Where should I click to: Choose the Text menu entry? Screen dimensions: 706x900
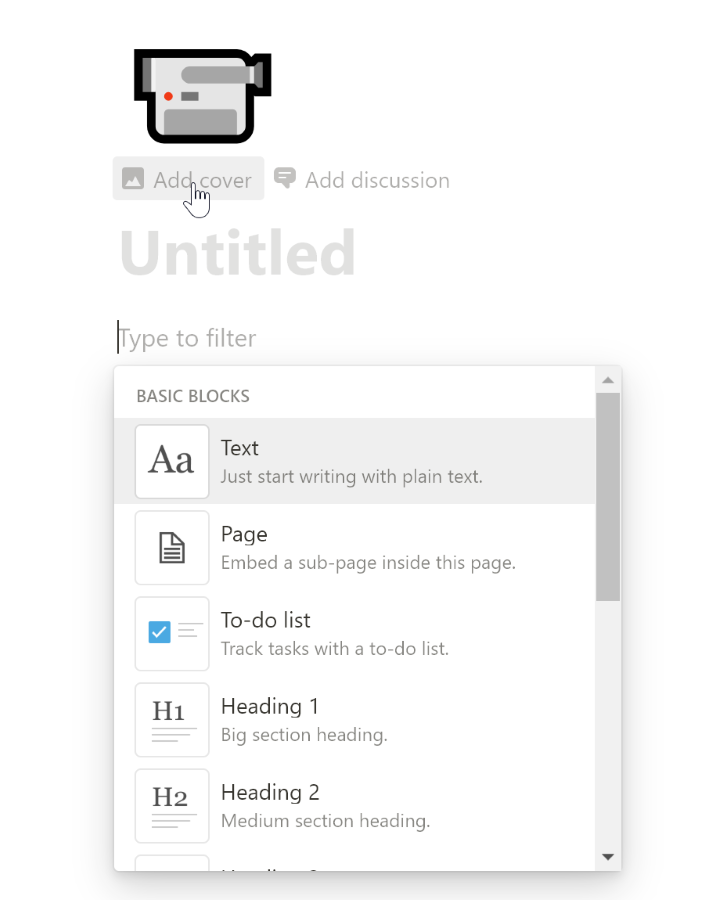(355, 461)
